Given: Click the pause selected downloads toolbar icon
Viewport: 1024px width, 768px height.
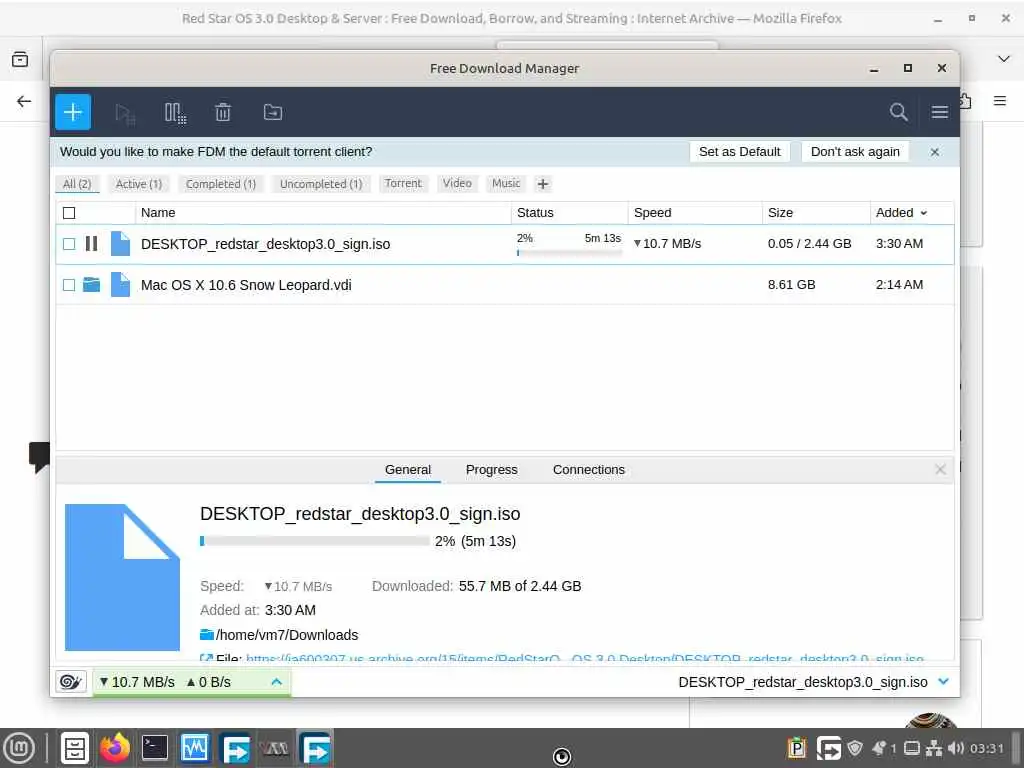Looking at the screenshot, I should pyautogui.click(x=174, y=113).
